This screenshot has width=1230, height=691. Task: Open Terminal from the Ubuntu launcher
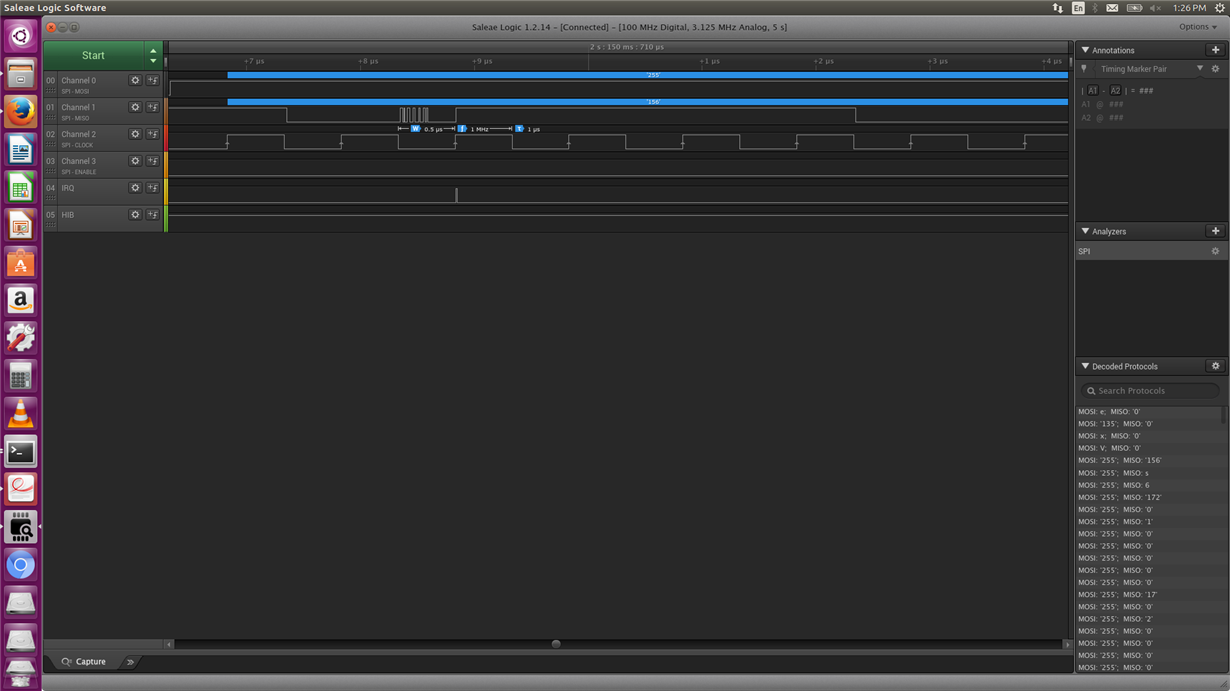(x=20, y=451)
